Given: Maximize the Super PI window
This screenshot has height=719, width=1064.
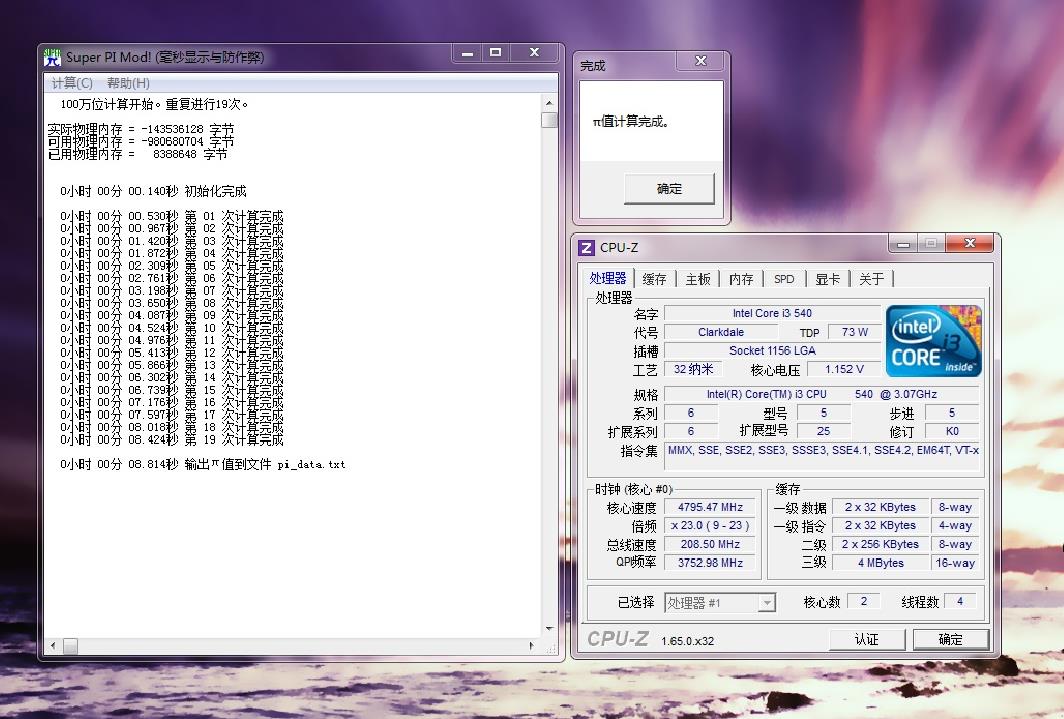Looking at the screenshot, I should 495,53.
